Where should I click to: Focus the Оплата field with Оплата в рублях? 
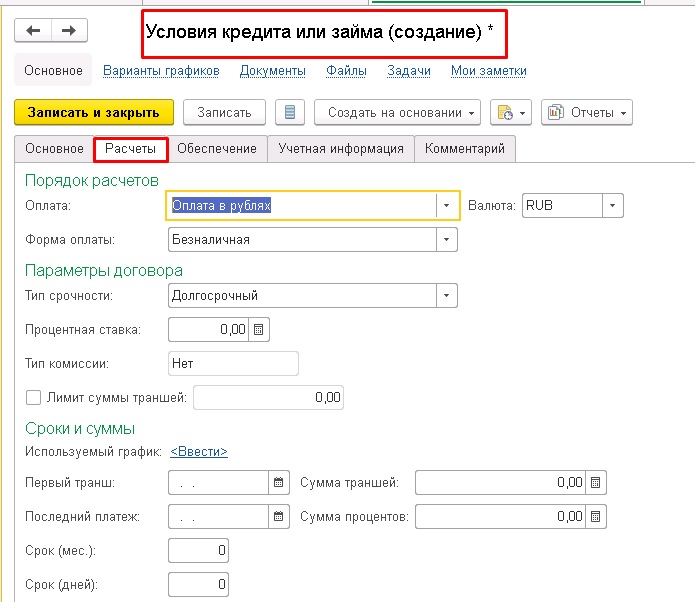301,205
